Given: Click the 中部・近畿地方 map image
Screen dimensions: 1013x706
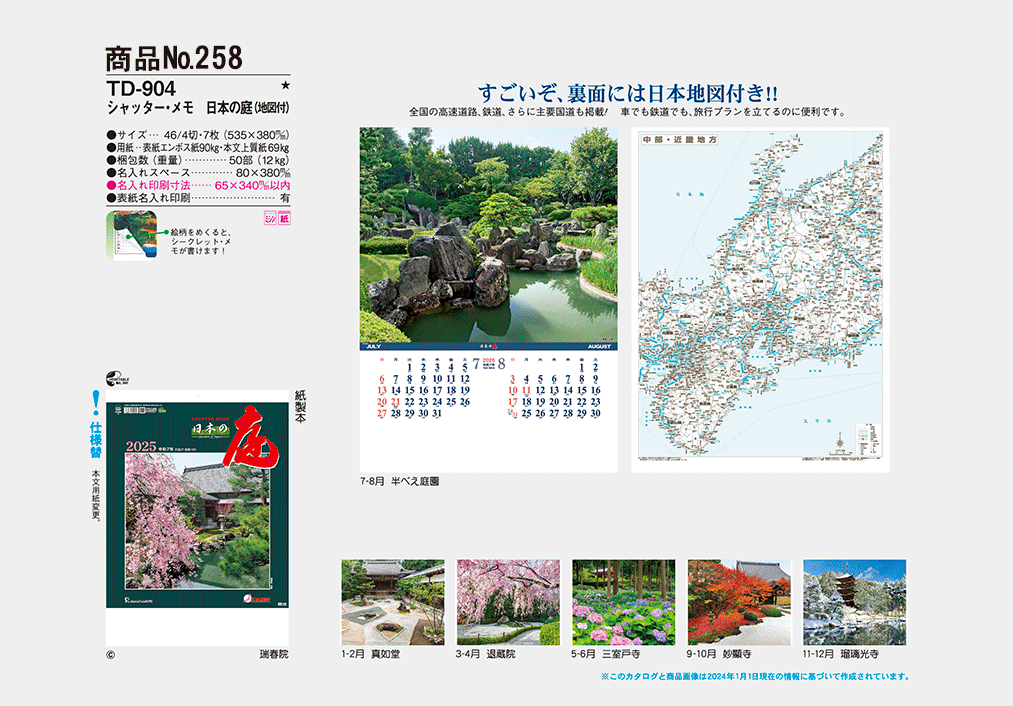Looking at the screenshot, I should click(760, 300).
